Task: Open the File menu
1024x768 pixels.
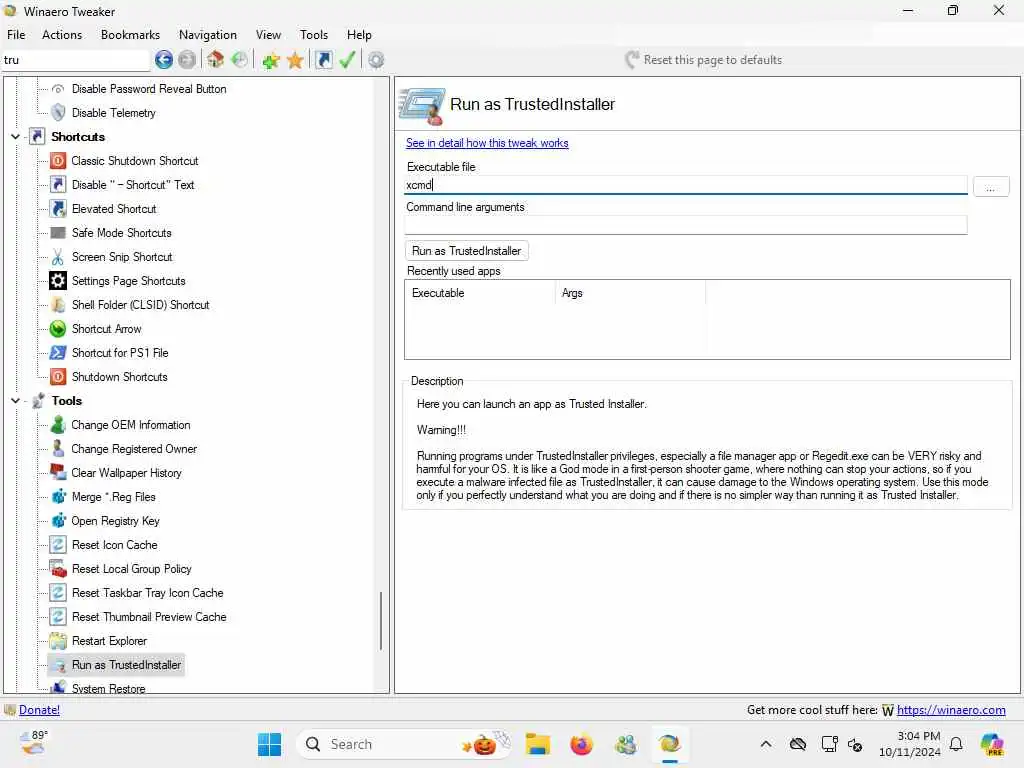Action: (16, 35)
